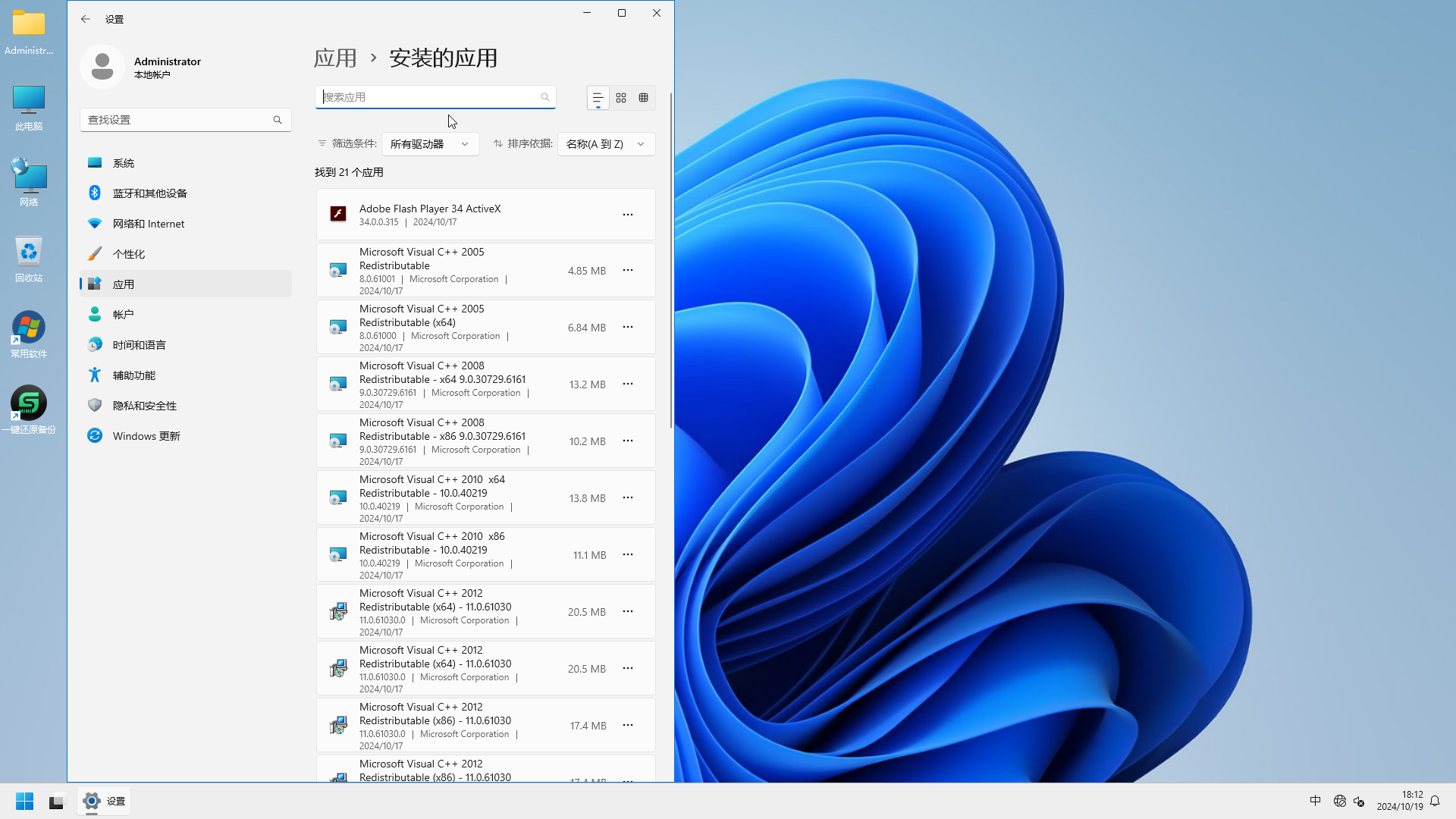The height and width of the screenshot is (819, 1456).
Task: Open more options for Visual C++ 2008 x64
Action: click(x=628, y=384)
